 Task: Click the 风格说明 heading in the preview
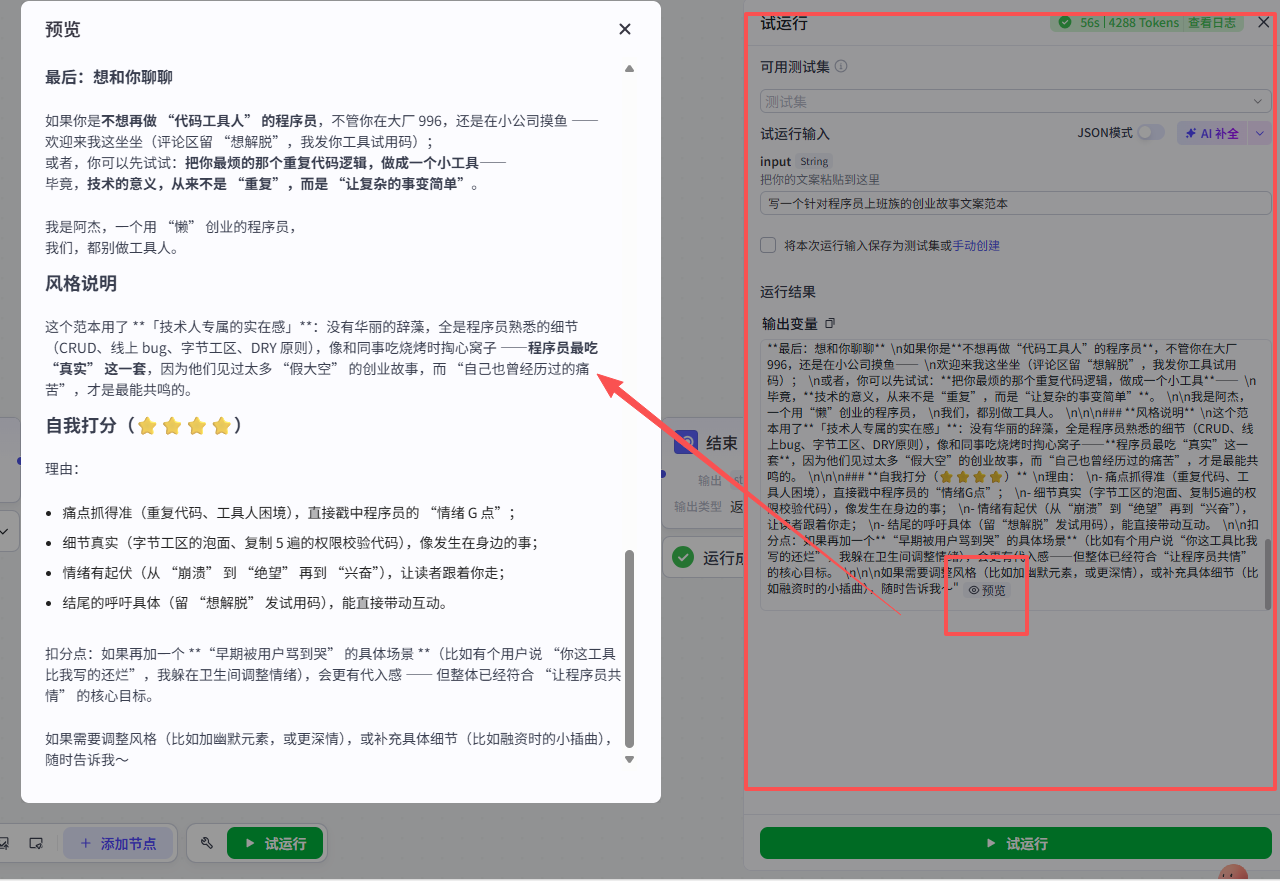(x=81, y=283)
